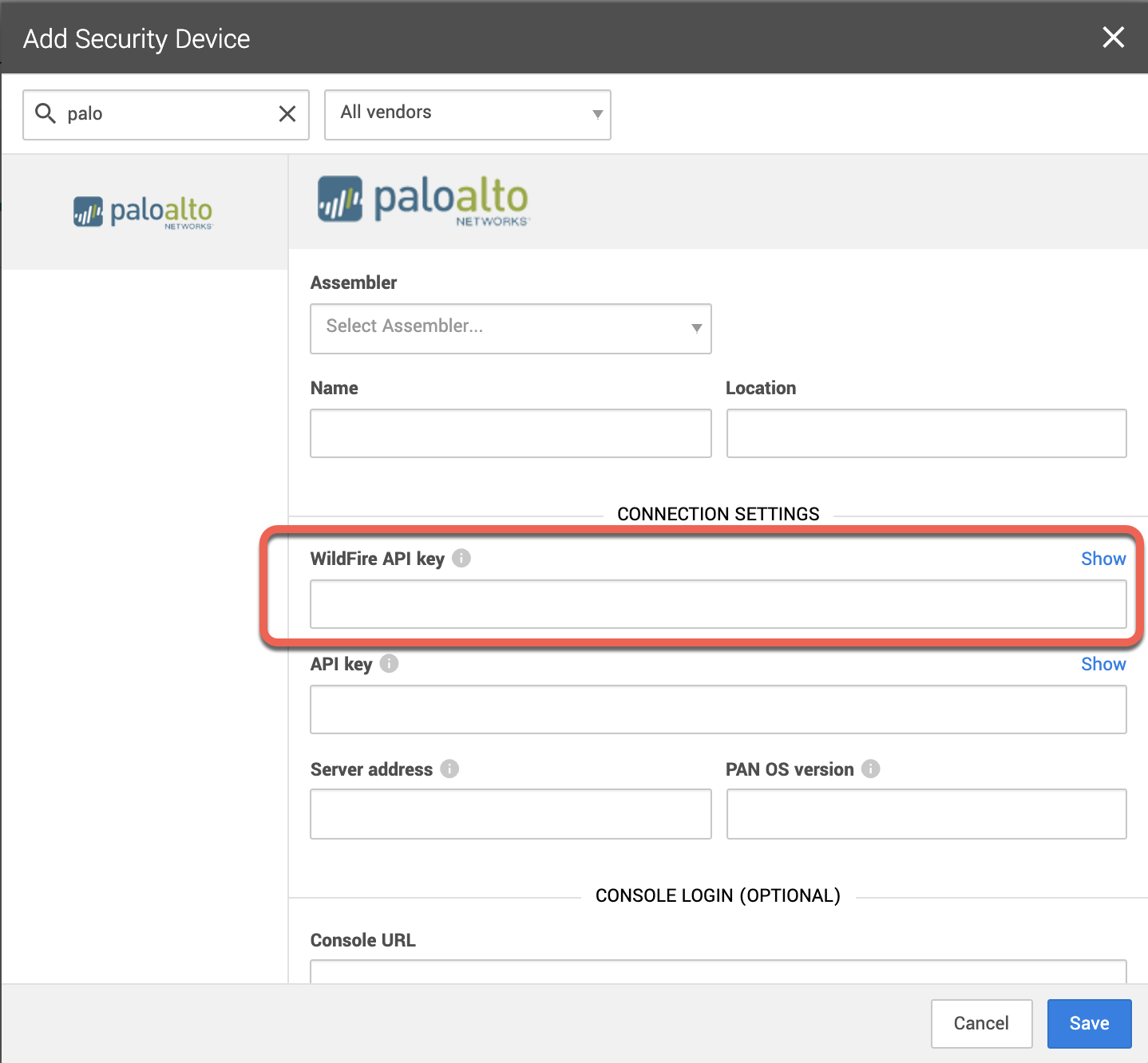Click the Console URL input field
The image size is (1148, 1063).
tap(718, 971)
